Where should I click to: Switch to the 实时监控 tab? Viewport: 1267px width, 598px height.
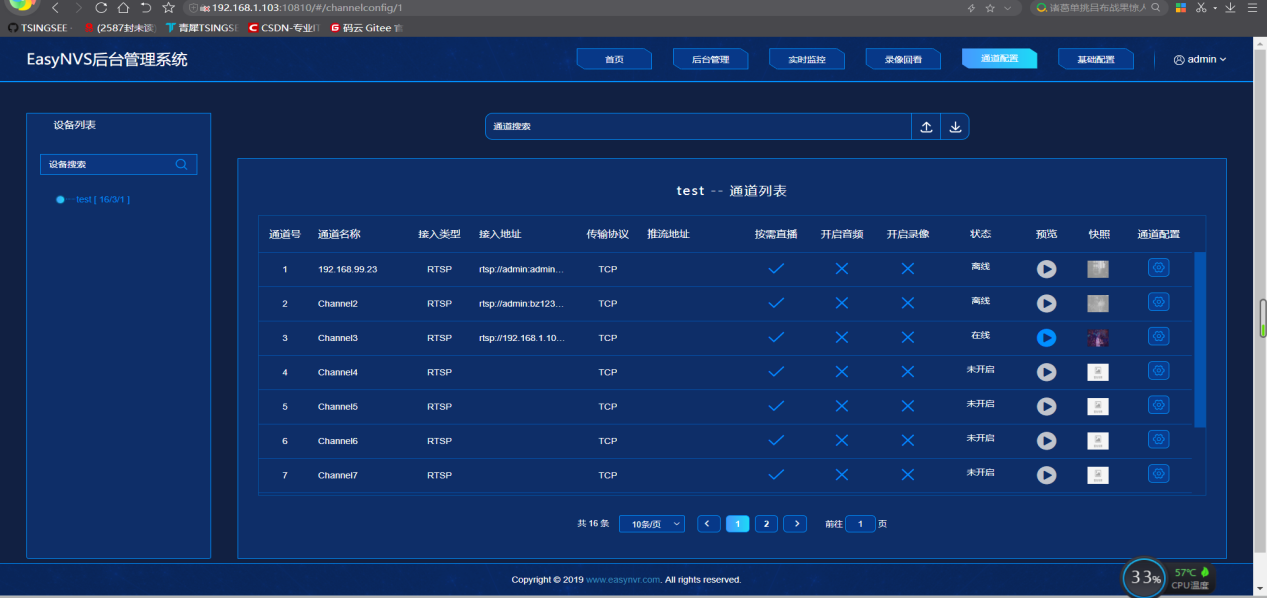coord(806,59)
